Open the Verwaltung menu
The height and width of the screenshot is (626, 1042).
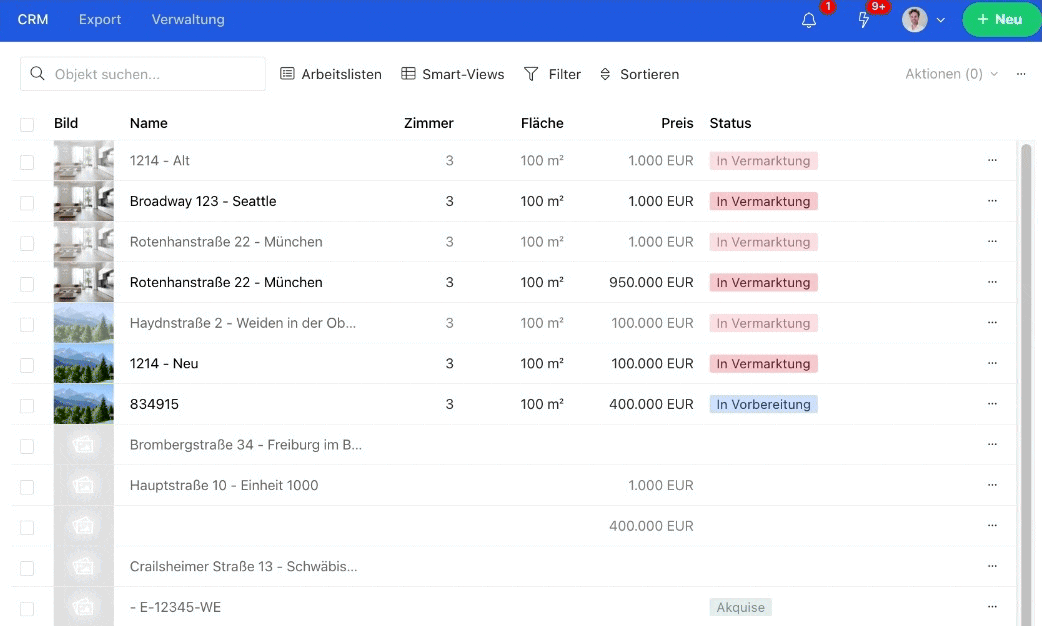pyautogui.click(x=188, y=20)
